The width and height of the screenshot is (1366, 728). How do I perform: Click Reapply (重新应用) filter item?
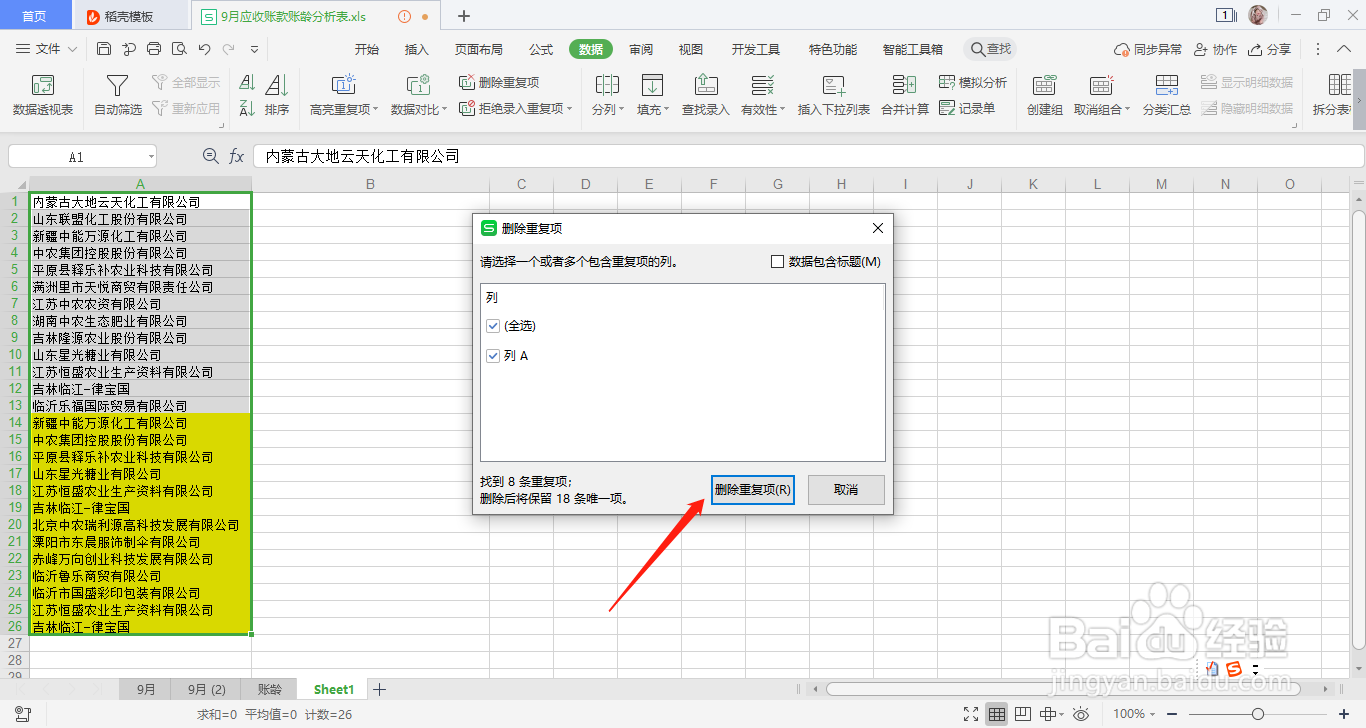coord(186,108)
